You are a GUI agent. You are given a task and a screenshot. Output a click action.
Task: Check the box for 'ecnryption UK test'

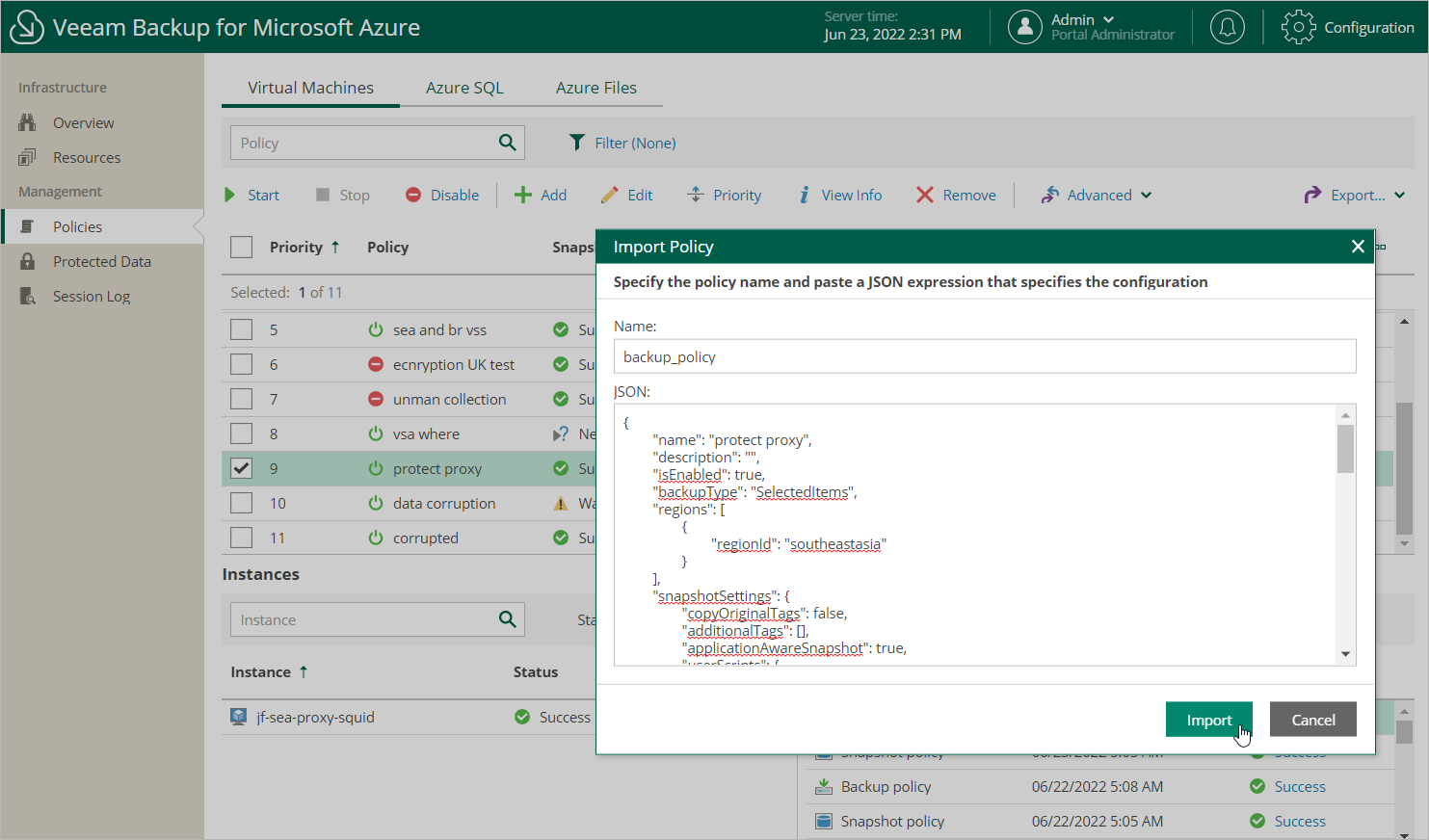pos(242,364)
